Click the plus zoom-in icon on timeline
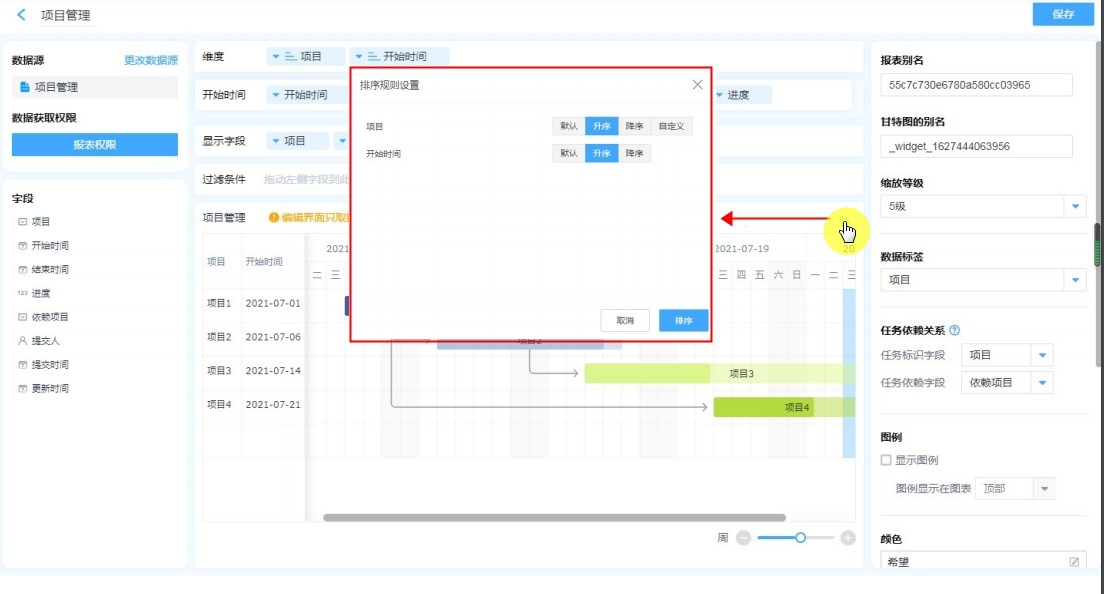 pos(848,538)
